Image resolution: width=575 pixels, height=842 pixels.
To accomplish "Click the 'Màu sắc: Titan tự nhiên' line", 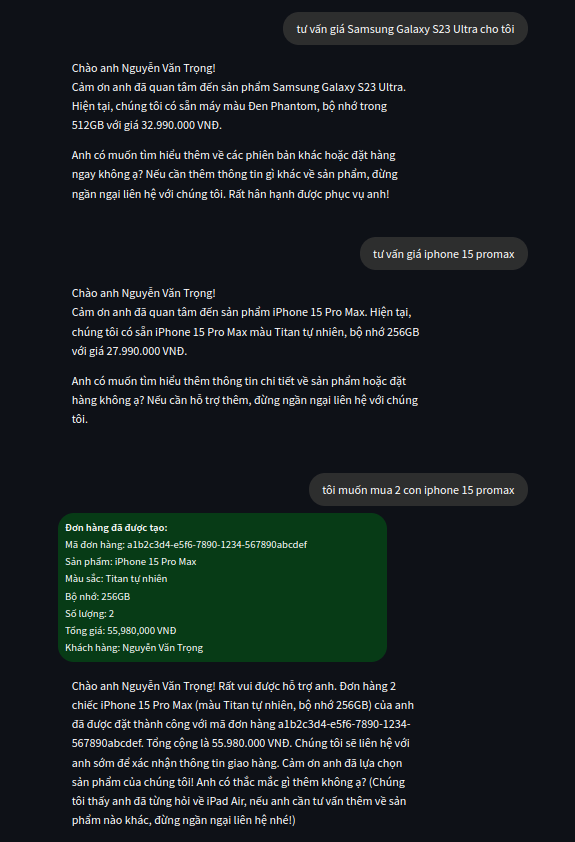I will pyautogui.click(x=117, y=579).
